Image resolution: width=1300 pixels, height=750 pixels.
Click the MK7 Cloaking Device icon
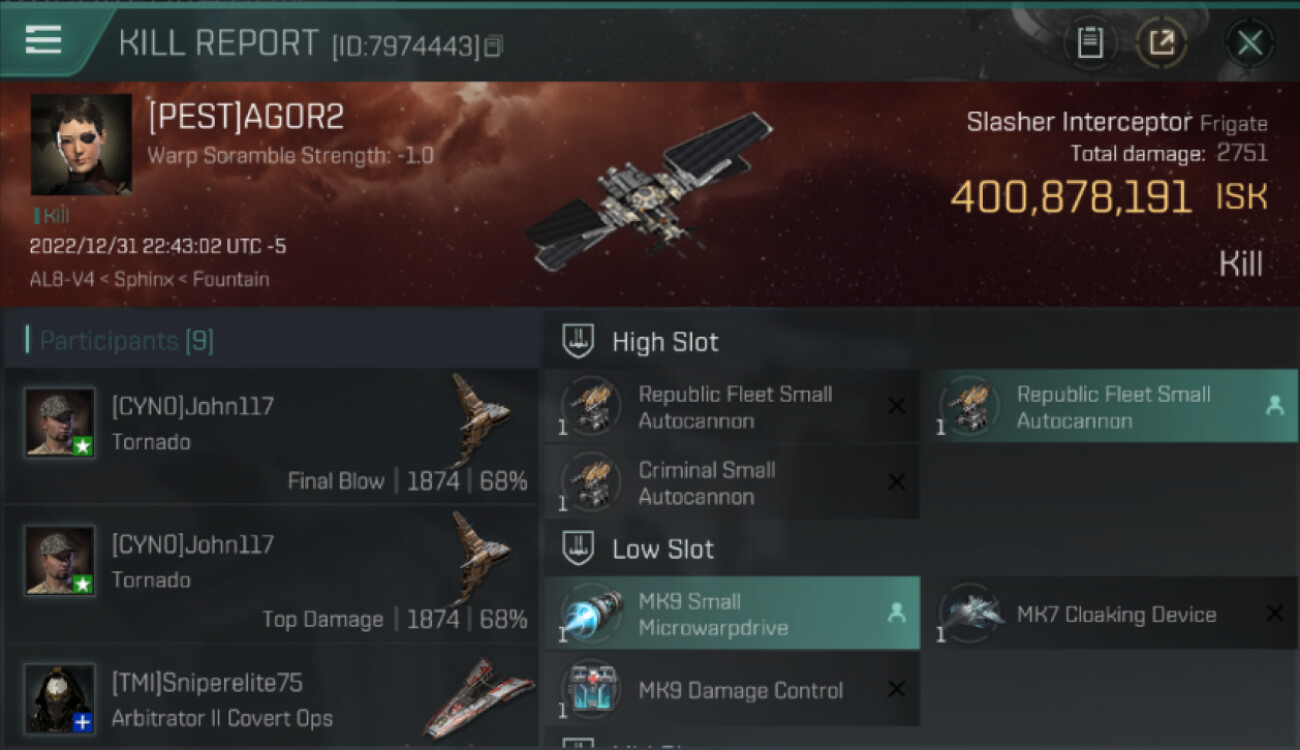click(x=969, y=614)
